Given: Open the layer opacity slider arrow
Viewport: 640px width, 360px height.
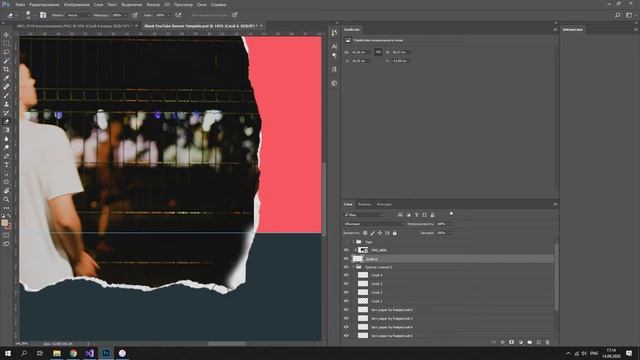Looking at the screenshot, I should click(x=450, y=224).
